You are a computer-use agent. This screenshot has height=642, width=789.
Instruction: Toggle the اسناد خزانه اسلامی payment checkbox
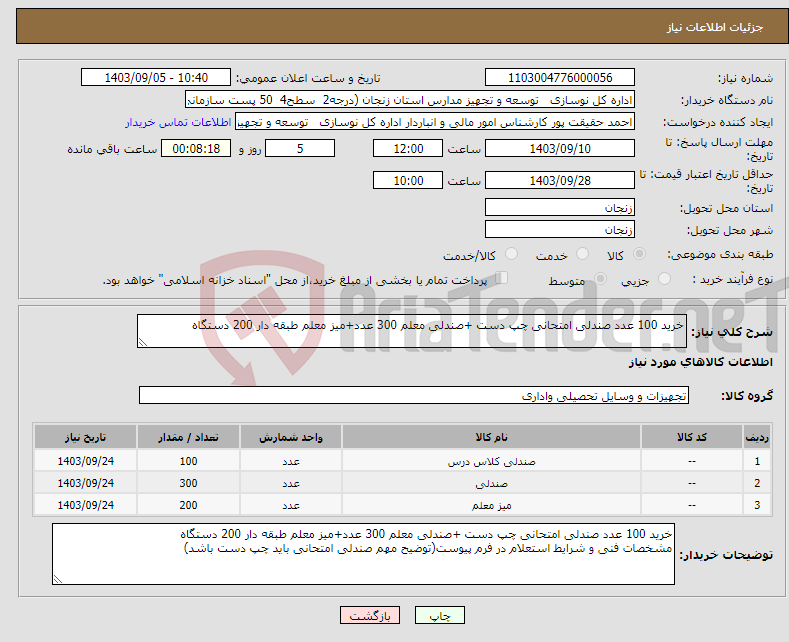click(x=501, y=278)
